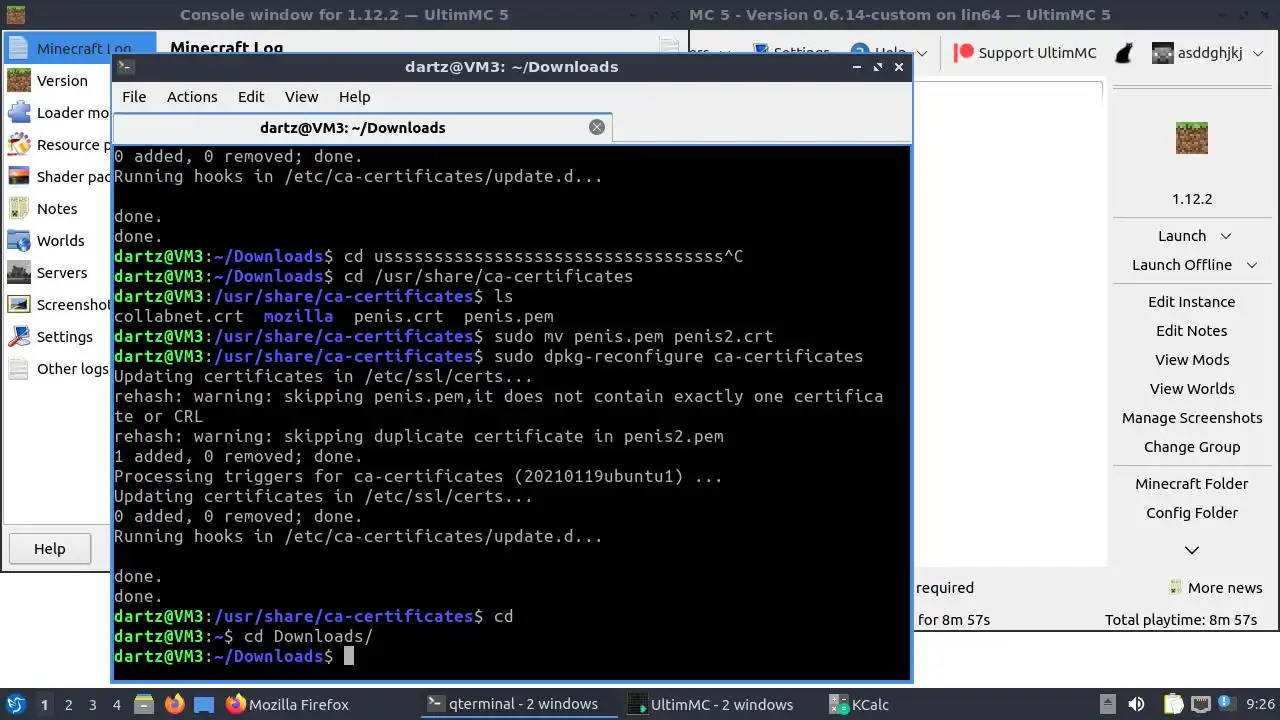Open the terminal File menu
The width and height of the screenshot is (1280, 720).
[134, 97]
